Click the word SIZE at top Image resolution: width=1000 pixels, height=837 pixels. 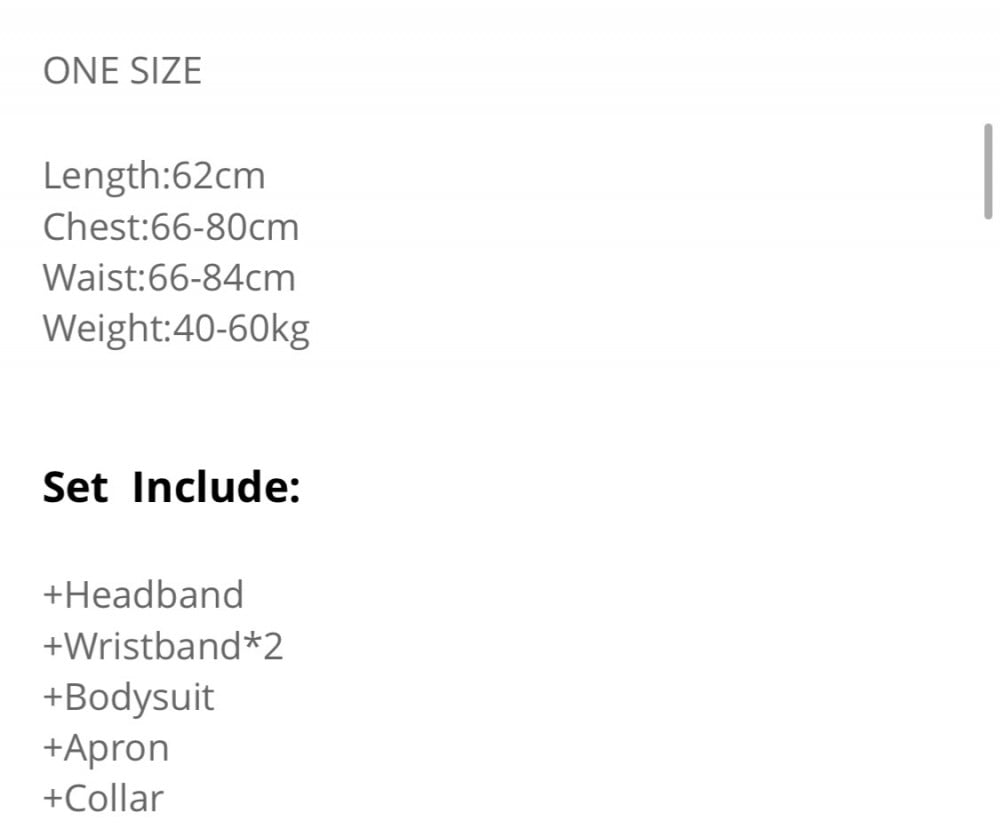tap(166, 71)
